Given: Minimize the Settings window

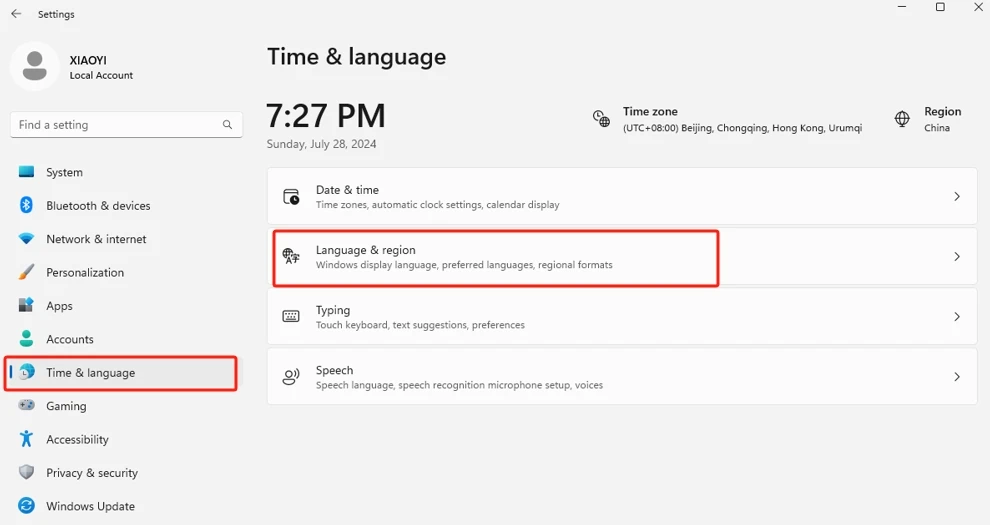Looking at the screenshot, I should pyautogui.click(x=902, y=7).
